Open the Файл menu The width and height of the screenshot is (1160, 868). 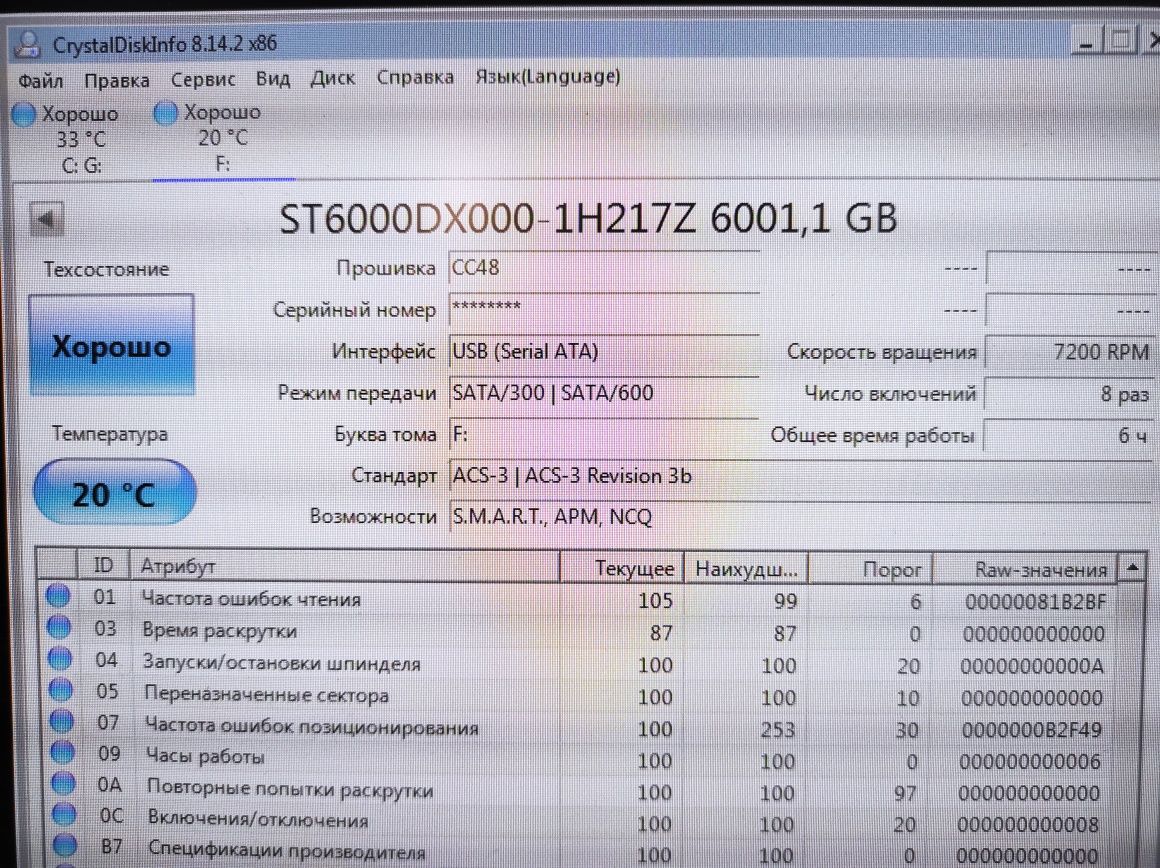(x=40, y=80)
